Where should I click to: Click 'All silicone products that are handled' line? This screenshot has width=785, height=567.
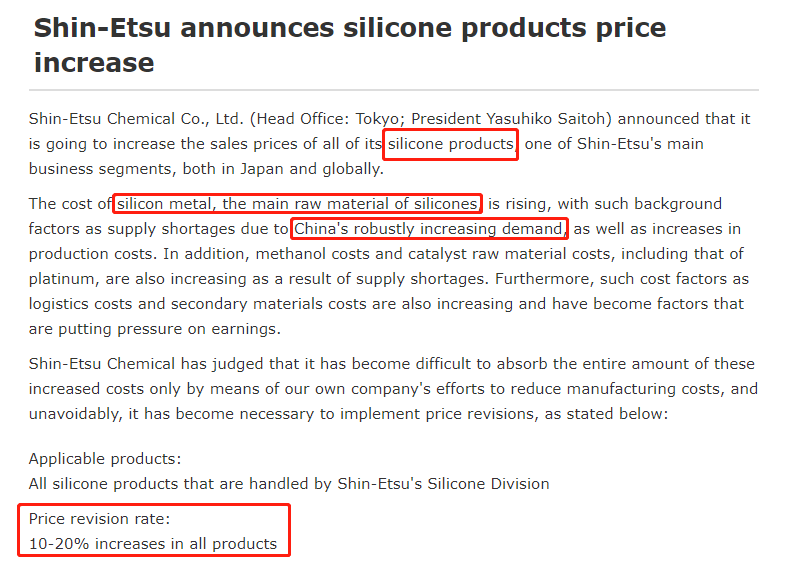289,484
